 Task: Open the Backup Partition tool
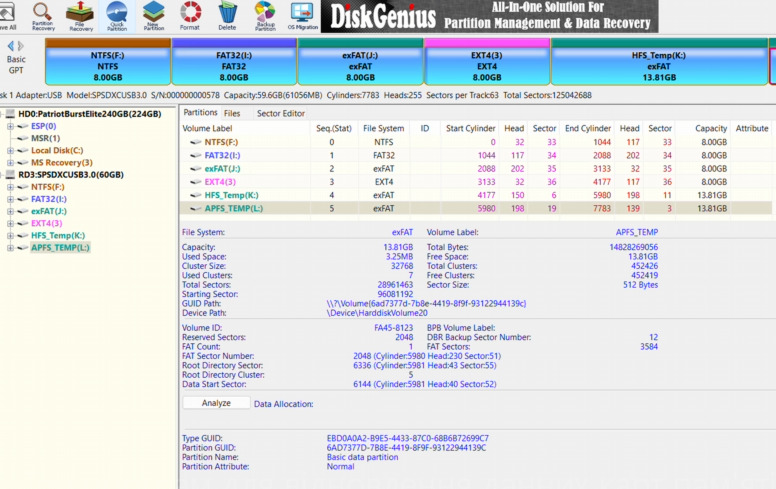(x=265, y=16)
